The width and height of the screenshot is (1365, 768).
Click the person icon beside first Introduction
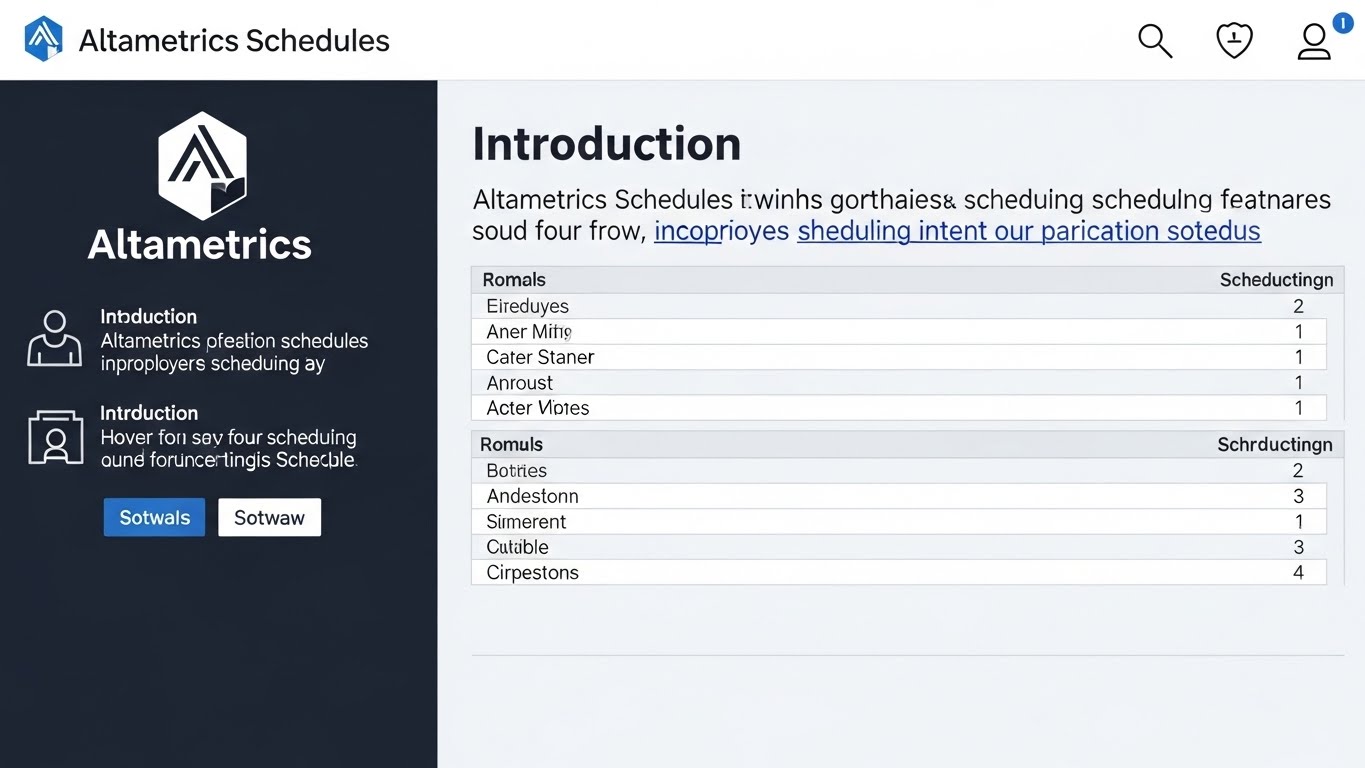click(55, 338)
